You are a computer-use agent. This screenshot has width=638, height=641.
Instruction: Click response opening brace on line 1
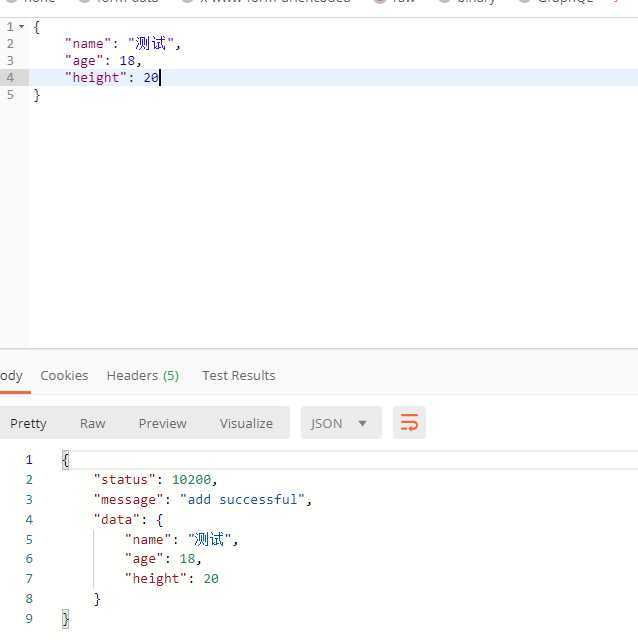[x=65, y=460]
